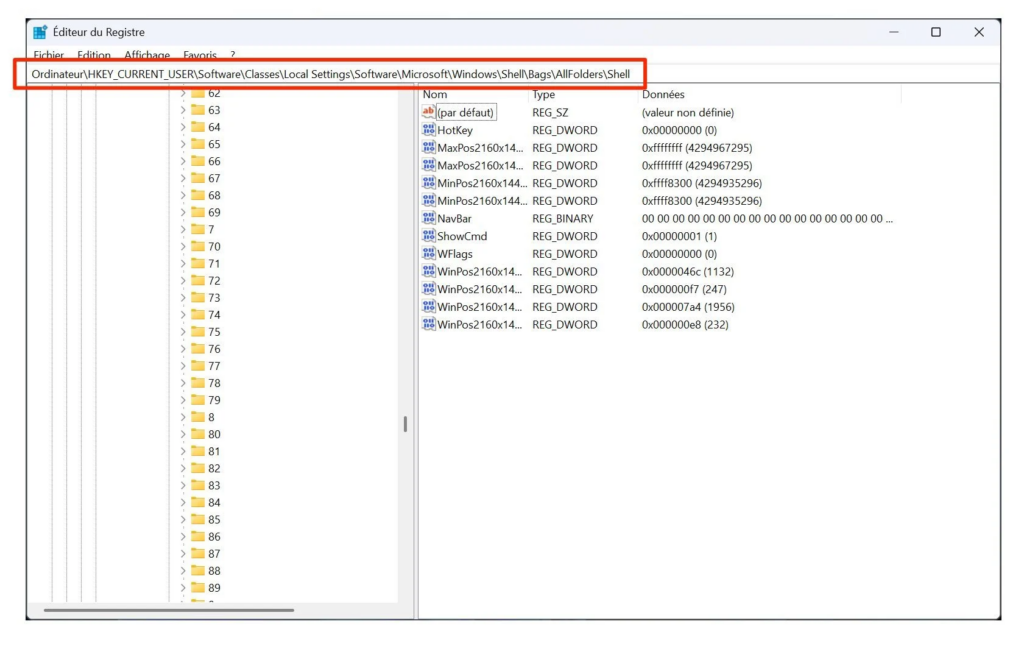1024x646 pixels.
Task: Click the Registry Editor app icon in title bar
Action: (x=40, y=32)
